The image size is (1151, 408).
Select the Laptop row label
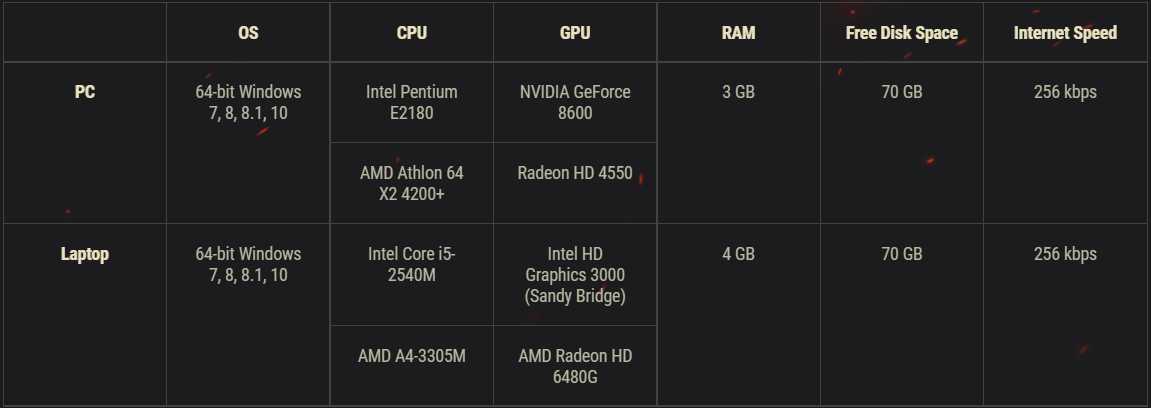pos(85,254)
